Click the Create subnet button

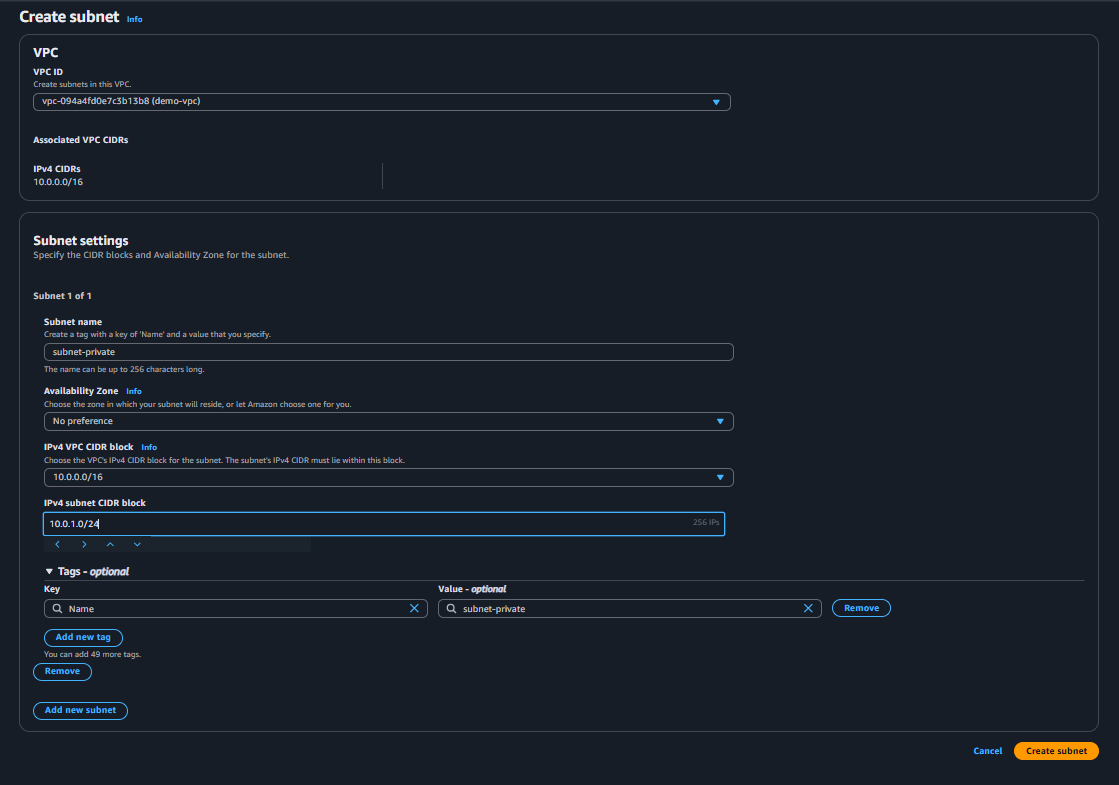pyautogui.click(x=1056, y=751)
